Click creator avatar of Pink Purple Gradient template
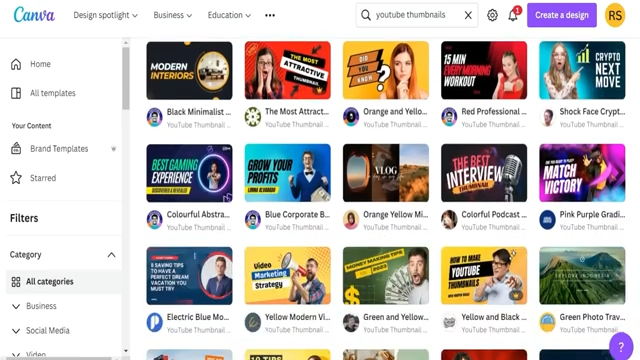This screenshot has height=360, width=640. coord(547,220)
